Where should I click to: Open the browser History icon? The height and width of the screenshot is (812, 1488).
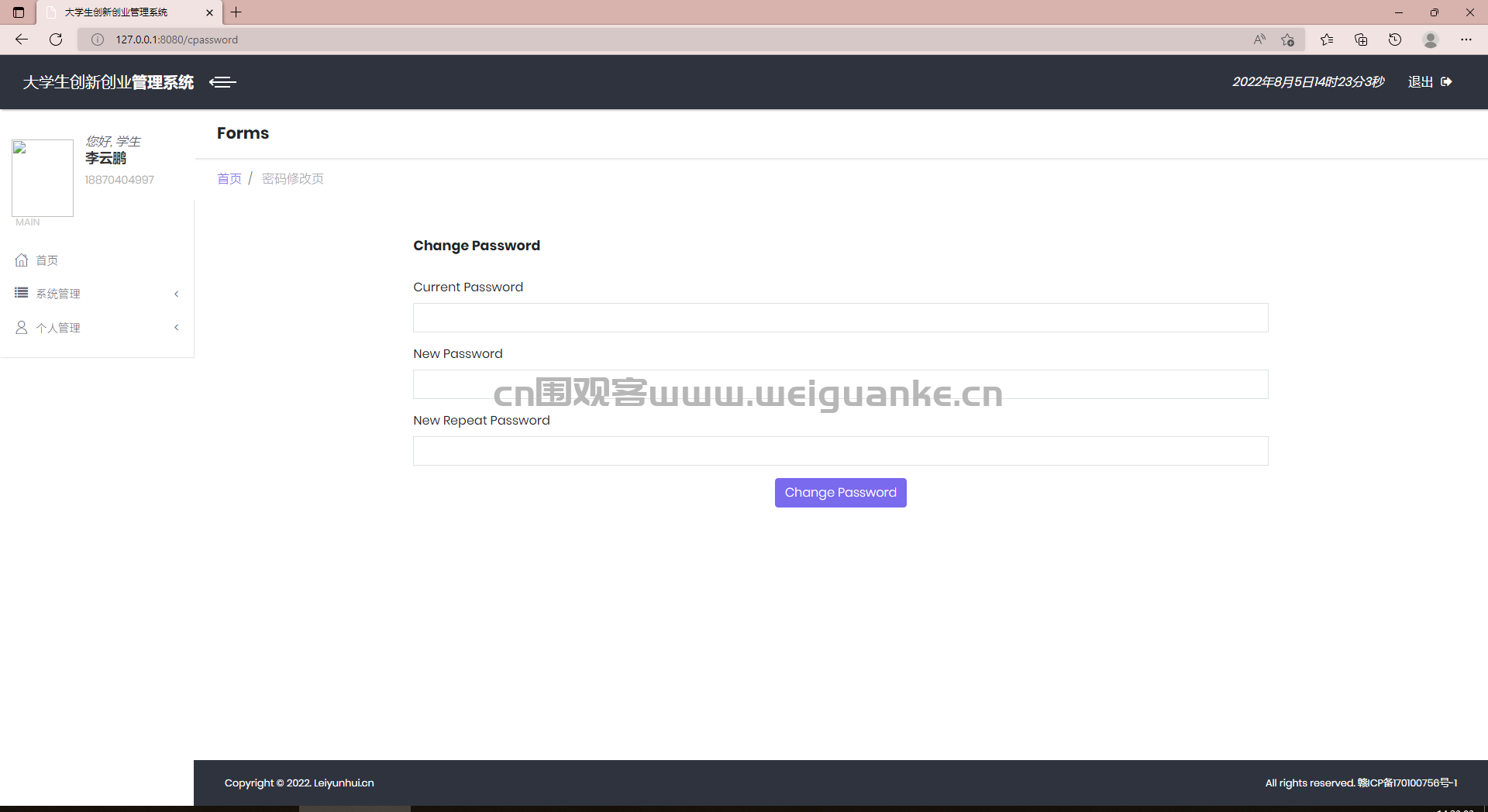(1395, 40)
